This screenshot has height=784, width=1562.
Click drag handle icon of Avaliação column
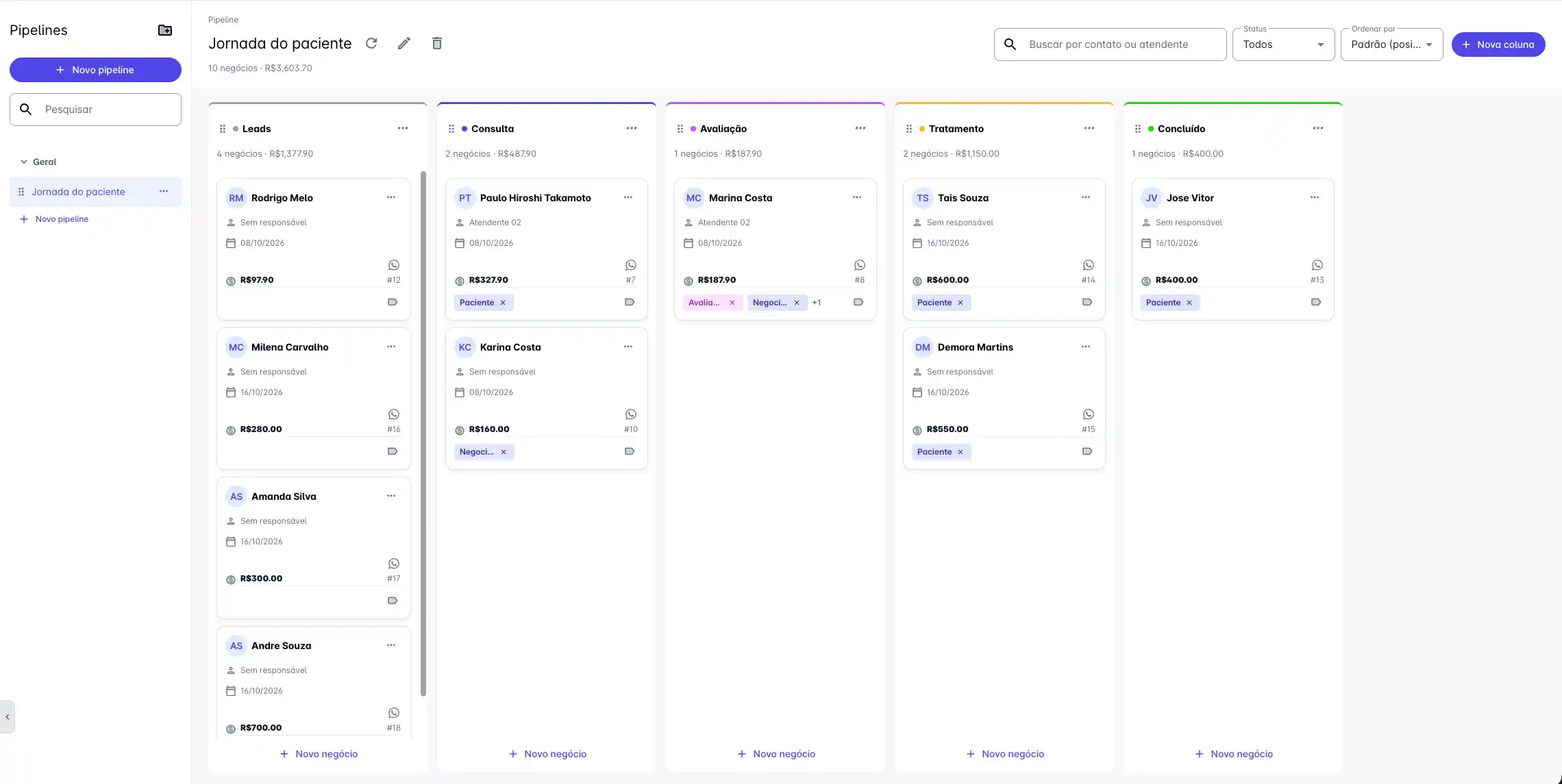(x=680, y=129)
